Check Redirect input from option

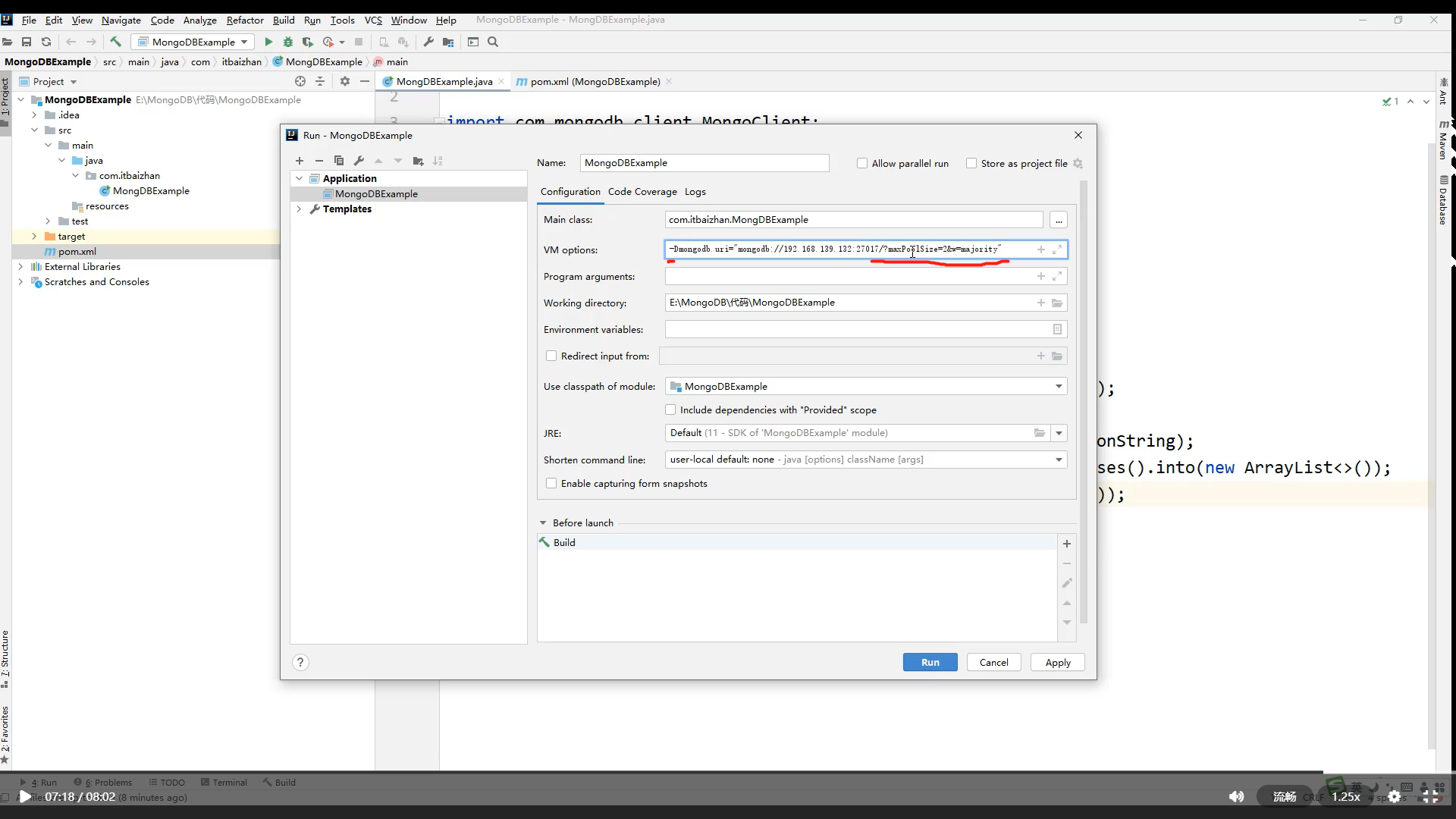tap(551, 356)
